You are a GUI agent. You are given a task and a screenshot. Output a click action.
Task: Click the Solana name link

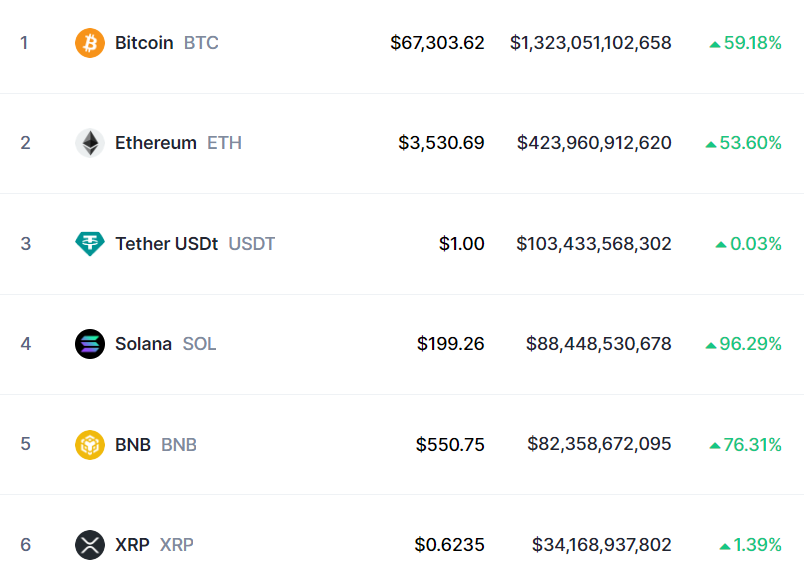coord(143,343)
